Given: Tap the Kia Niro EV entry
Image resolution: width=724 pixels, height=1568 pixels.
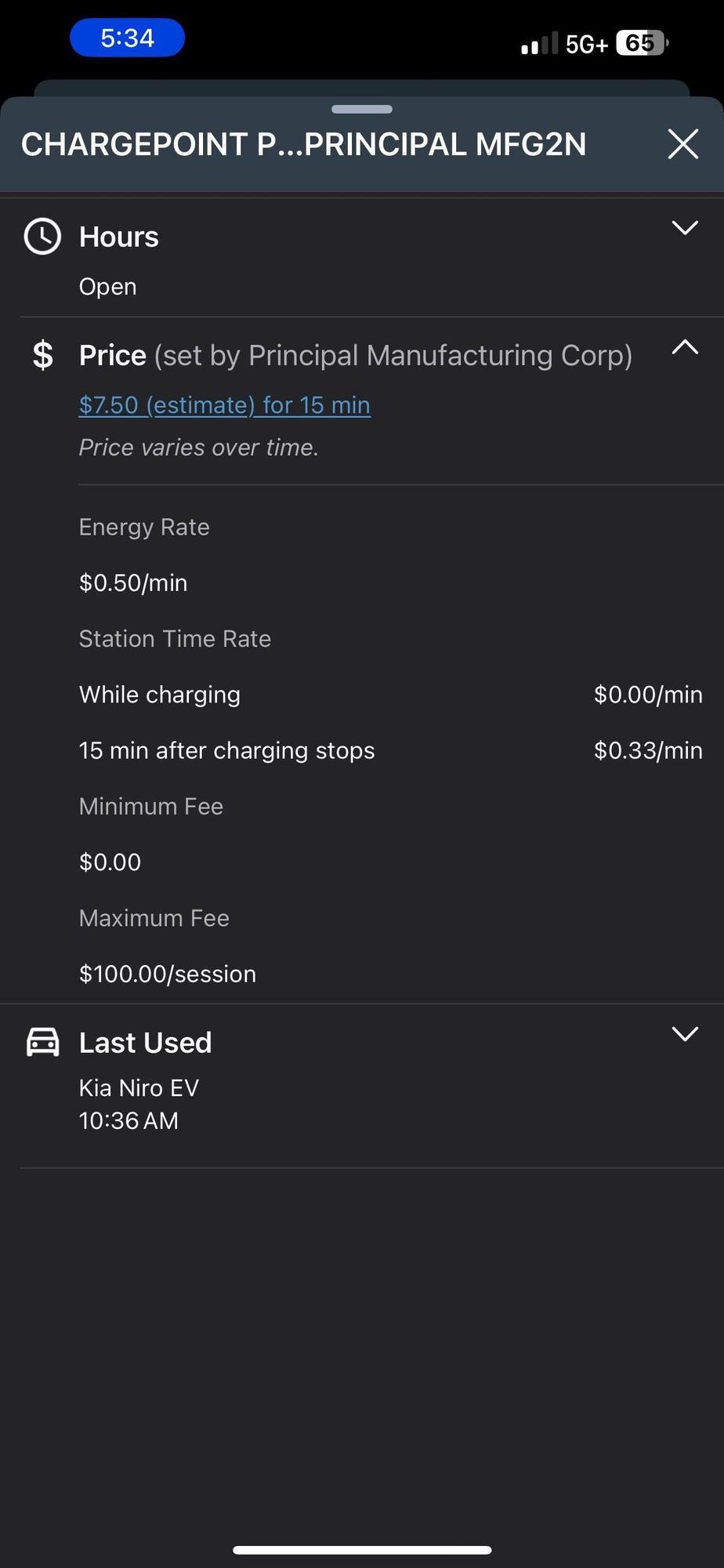Looking at the screenshot, I should (139, 1087).
